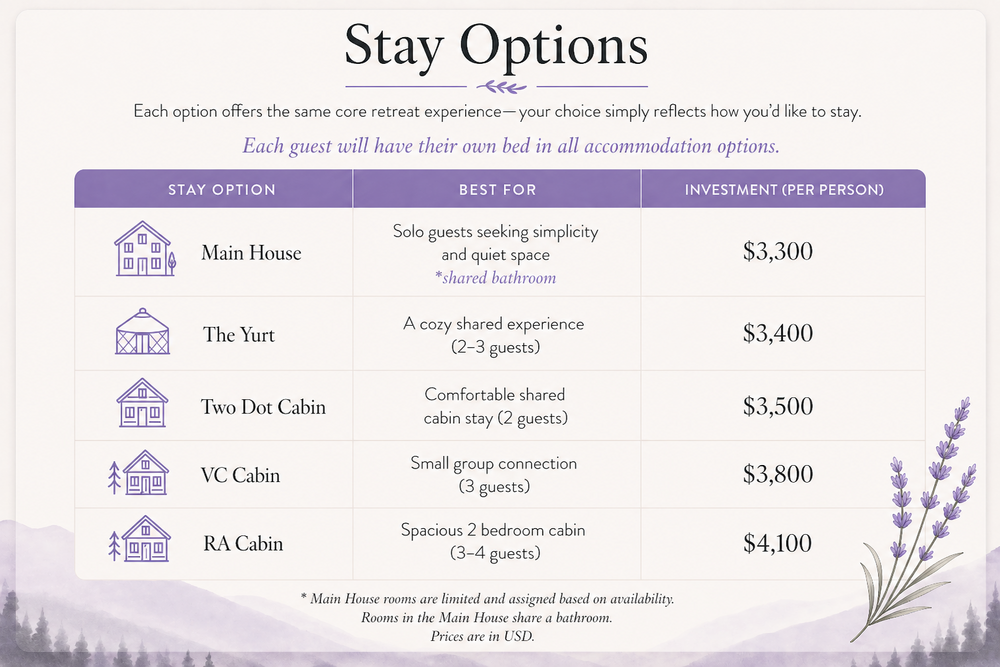Image resolution: width=1000 pixels, height=667 pixels.
Task: Click the Stay Options title
Action: coord(496,46)
